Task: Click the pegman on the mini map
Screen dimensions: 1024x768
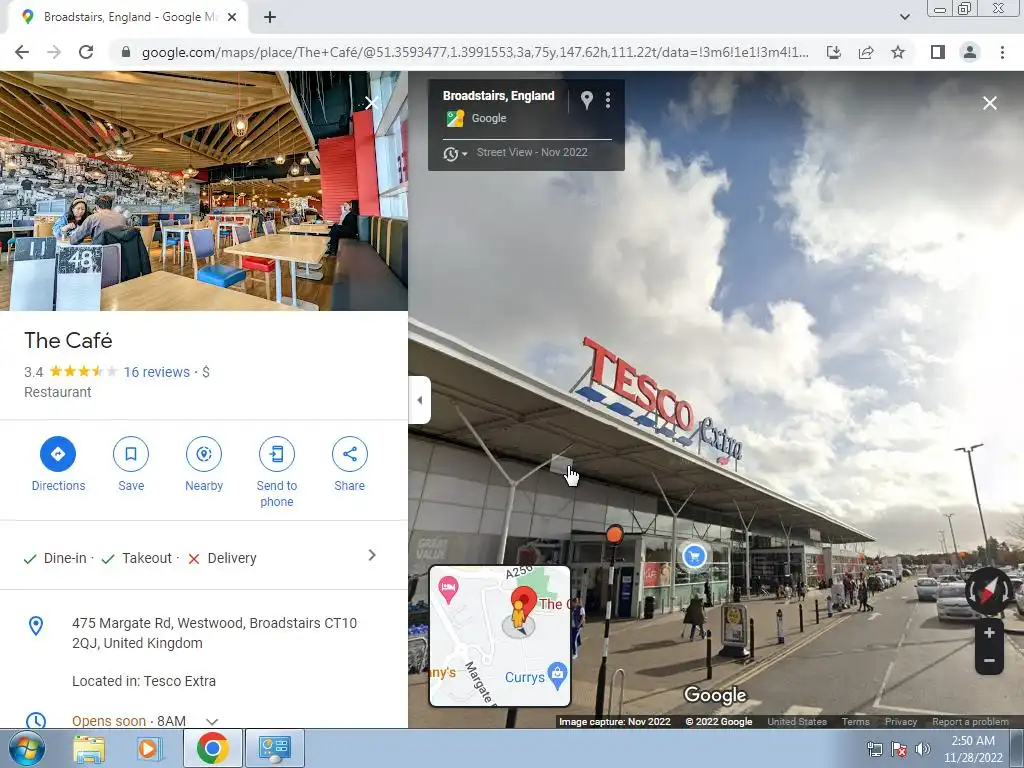Action: (518, 615)
